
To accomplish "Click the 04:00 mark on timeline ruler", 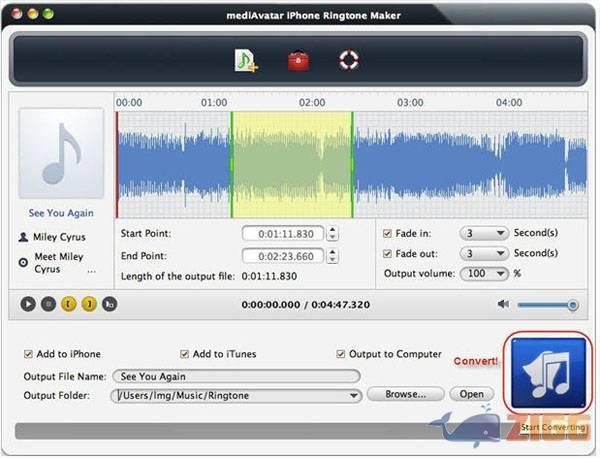I will tap(509, 103).
